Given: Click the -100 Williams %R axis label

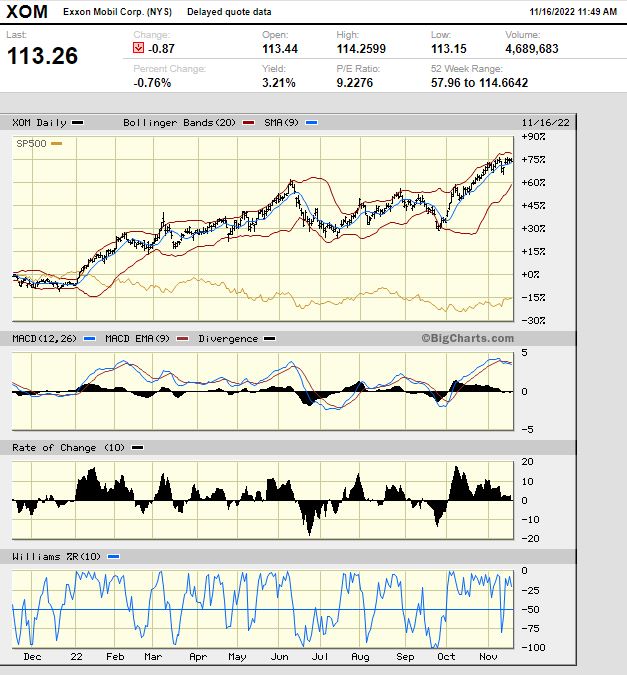Looking at the screenshot, I should tap(533, 647).
